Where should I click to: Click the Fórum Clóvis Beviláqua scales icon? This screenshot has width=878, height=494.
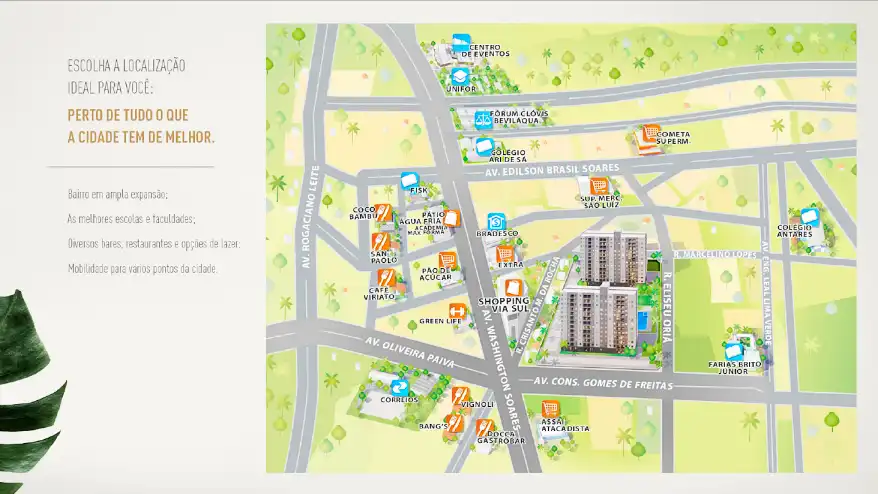[483, 119]
